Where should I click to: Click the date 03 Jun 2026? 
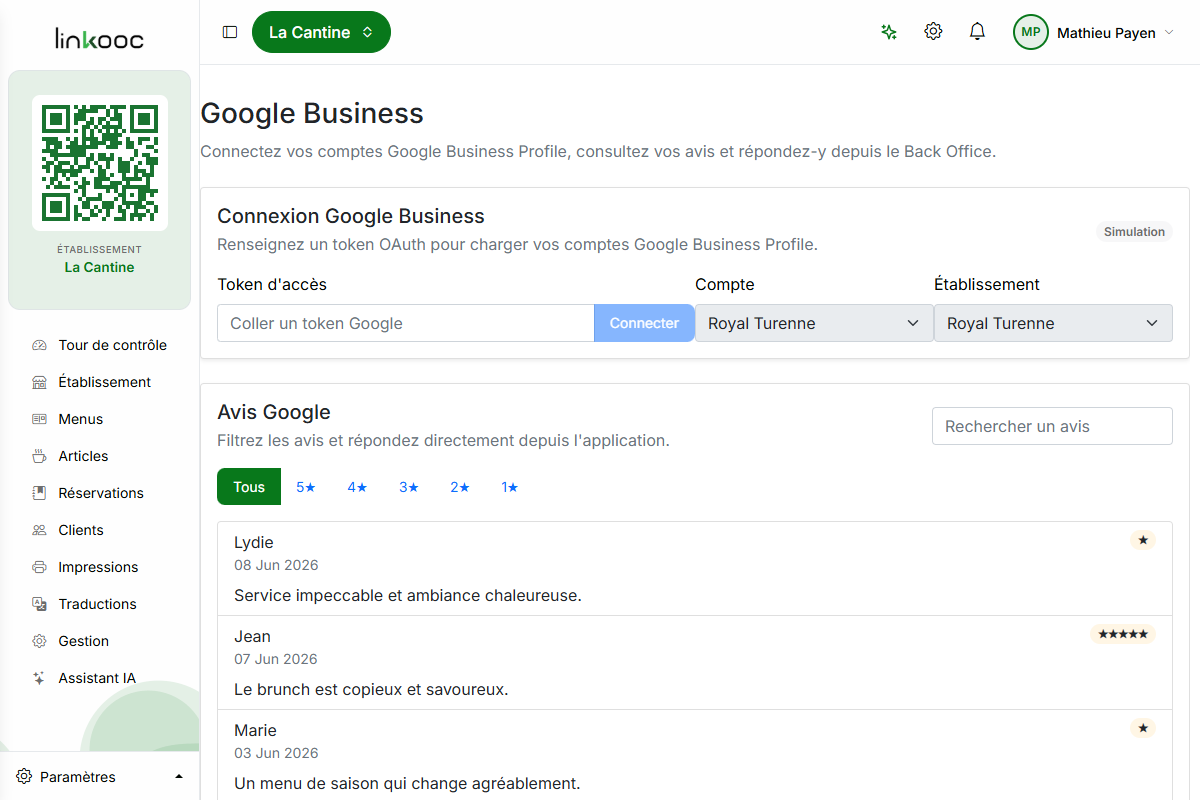276,753
